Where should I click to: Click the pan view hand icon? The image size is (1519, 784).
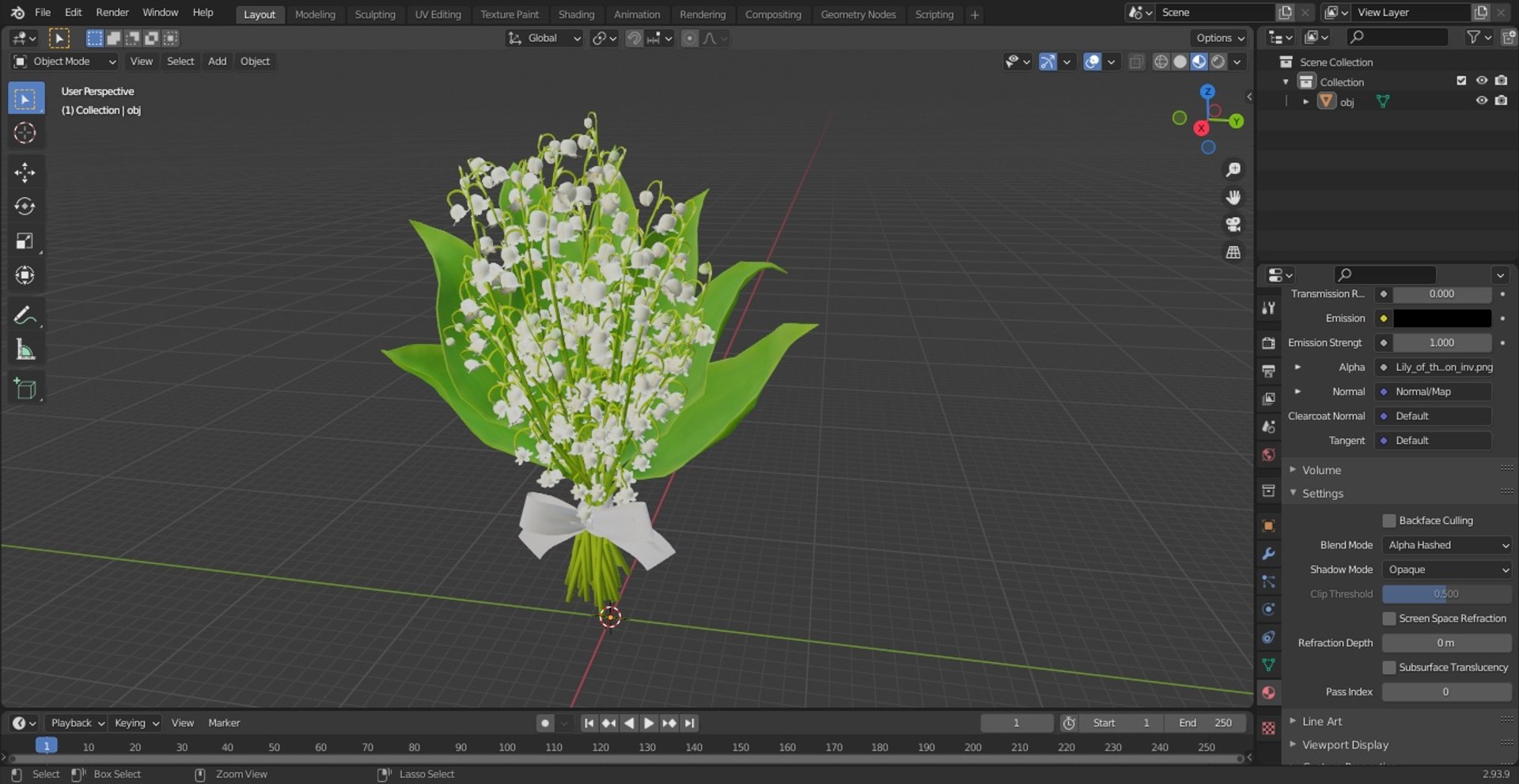1233,197
